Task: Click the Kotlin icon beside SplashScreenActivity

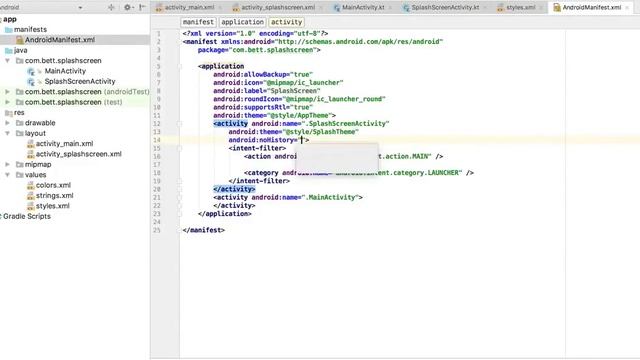Action: 31,82
